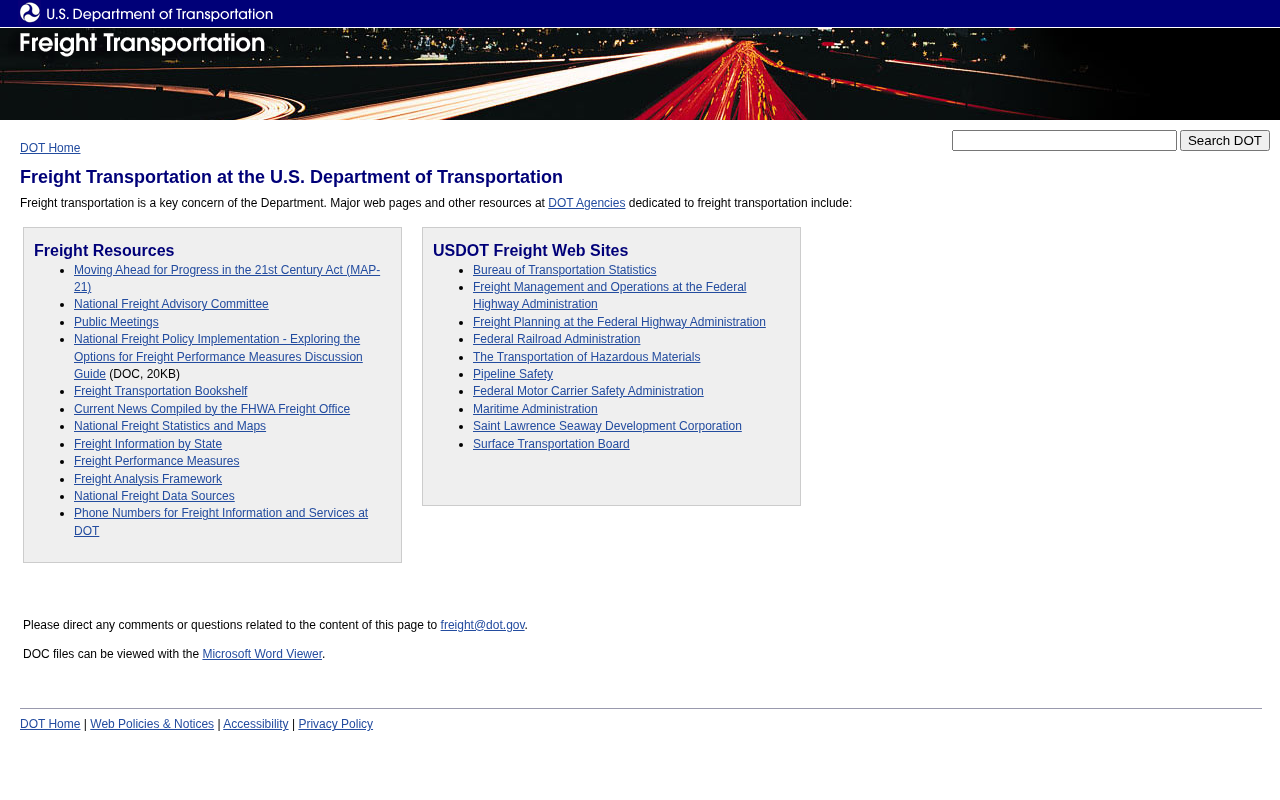This screenshot has width=1280, height=800.
Task: Open Freight Management and Operations link
Action: 610,295
